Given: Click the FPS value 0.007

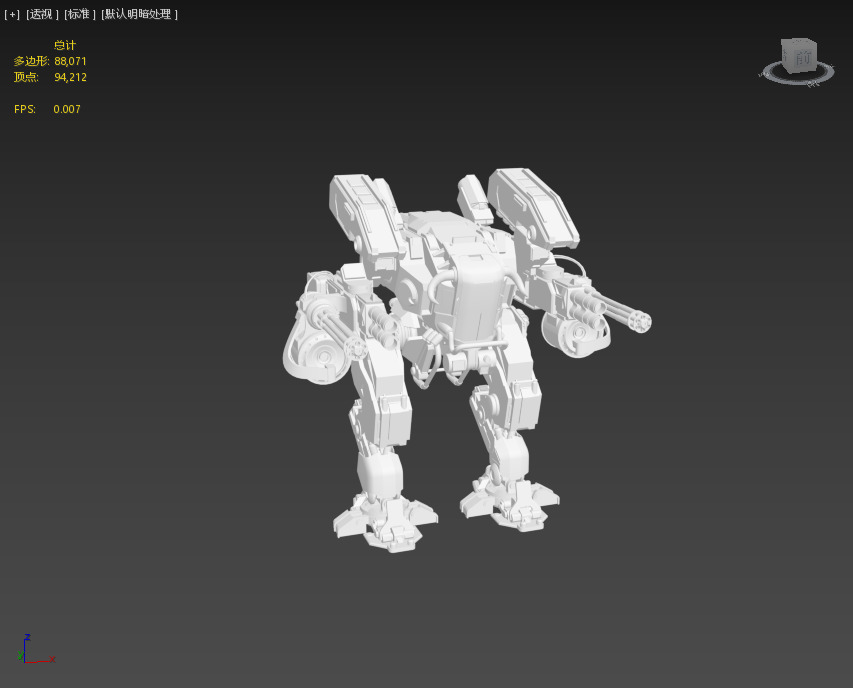Looking at the screenshot, I should click(67, 109).
